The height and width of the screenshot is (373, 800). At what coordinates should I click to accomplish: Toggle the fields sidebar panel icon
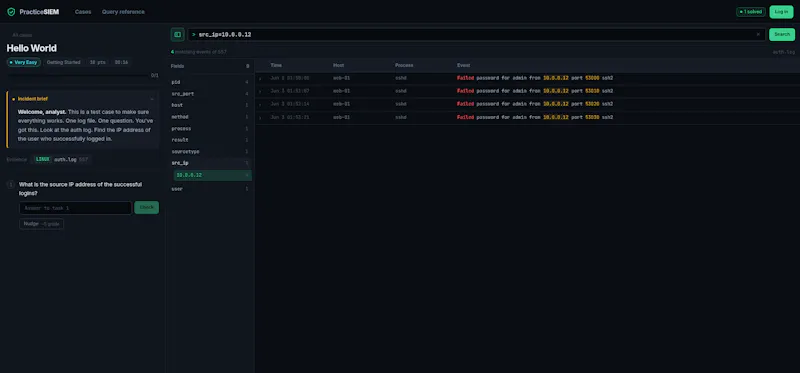[178, 35]
